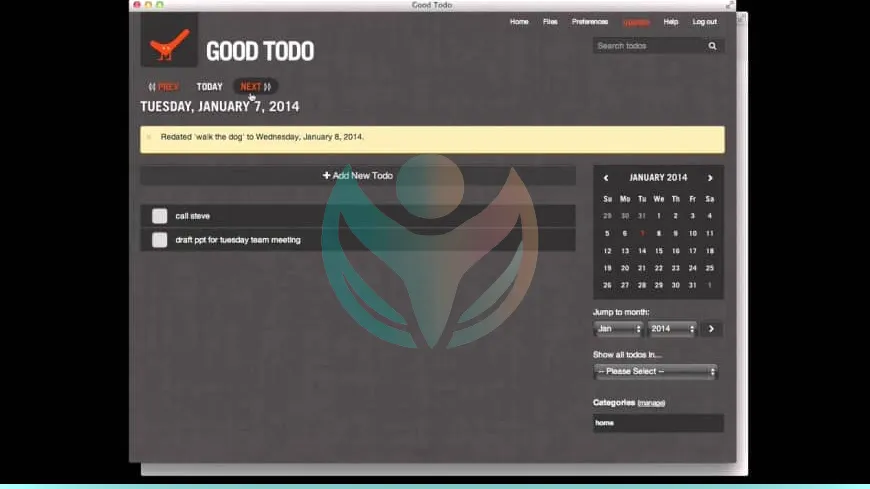The width and height of the screenshot is (870, 489).
Task: Dismiss the yellow redated notification
Action: click(x=149, y=137)
